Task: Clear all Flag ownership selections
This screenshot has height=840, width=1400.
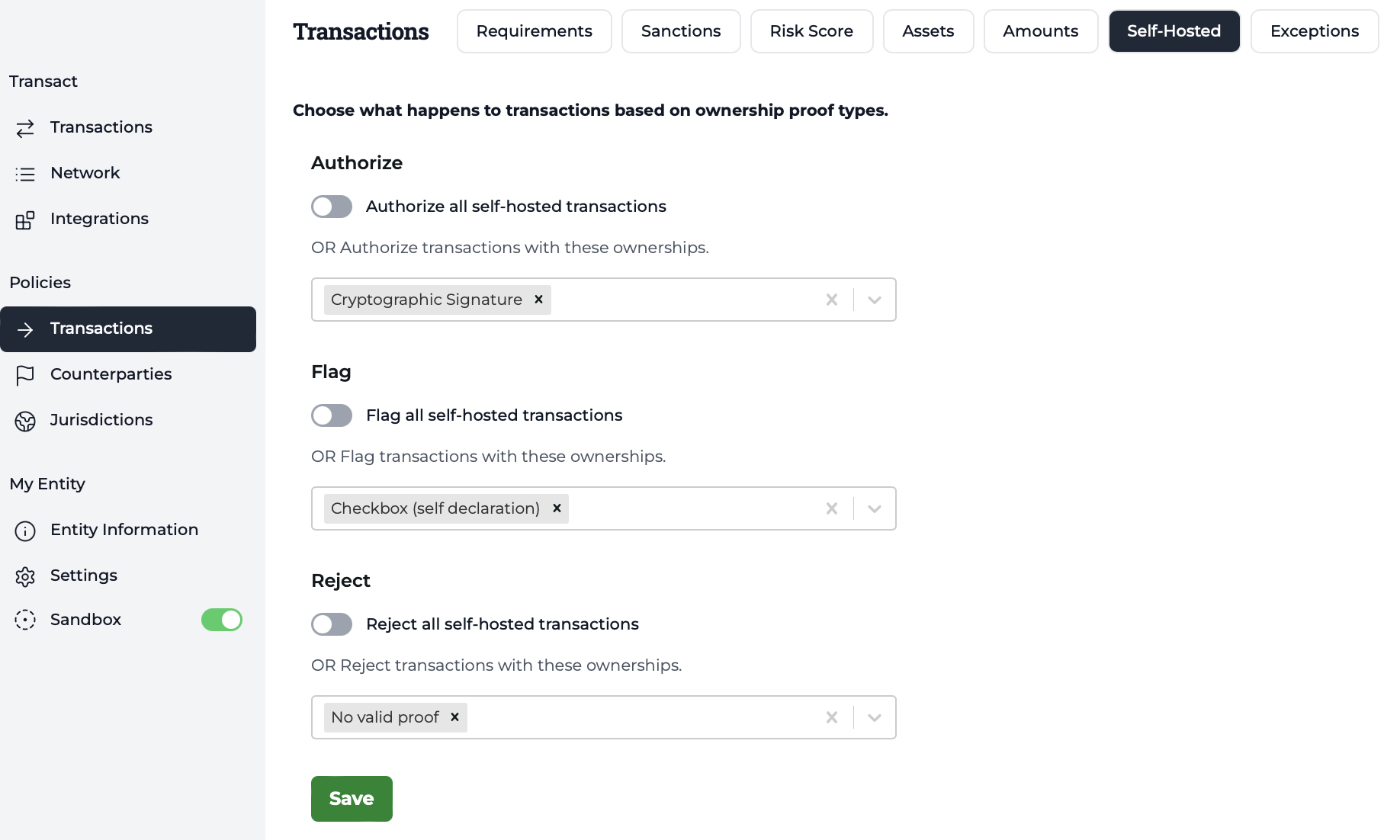Action: point(832,508)
